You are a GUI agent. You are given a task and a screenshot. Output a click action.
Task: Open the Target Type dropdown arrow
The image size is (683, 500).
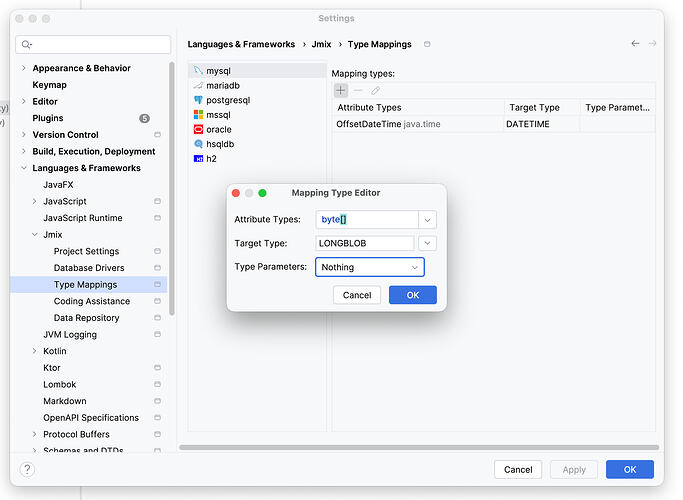click(427, 243)
